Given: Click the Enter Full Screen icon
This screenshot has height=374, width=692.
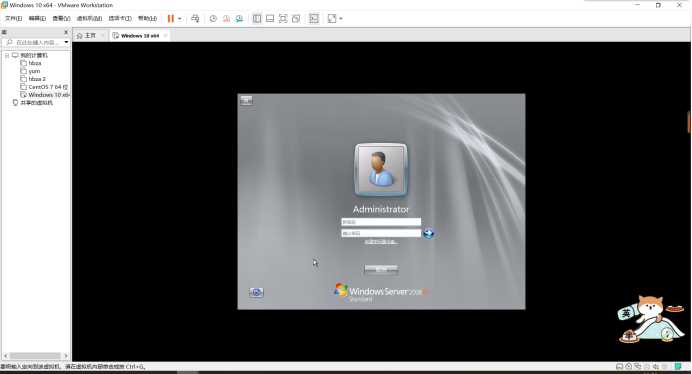Looking at the screenshot, I should 283,19.
